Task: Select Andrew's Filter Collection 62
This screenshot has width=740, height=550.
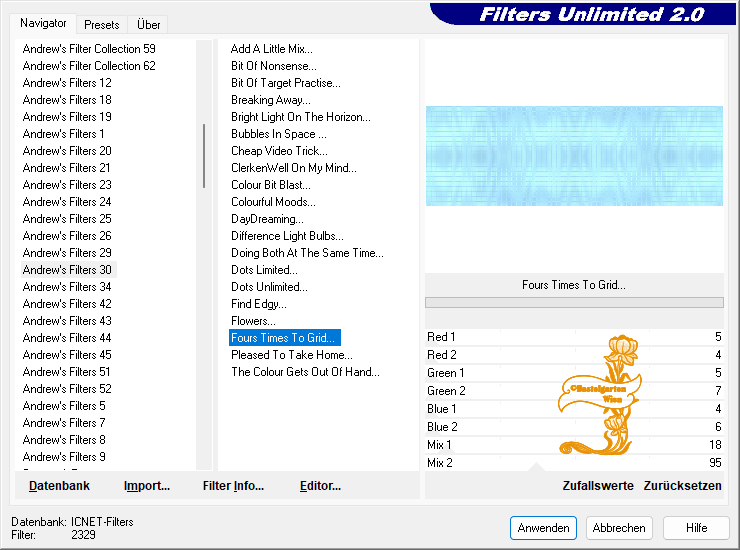Action: coord(89,66)
